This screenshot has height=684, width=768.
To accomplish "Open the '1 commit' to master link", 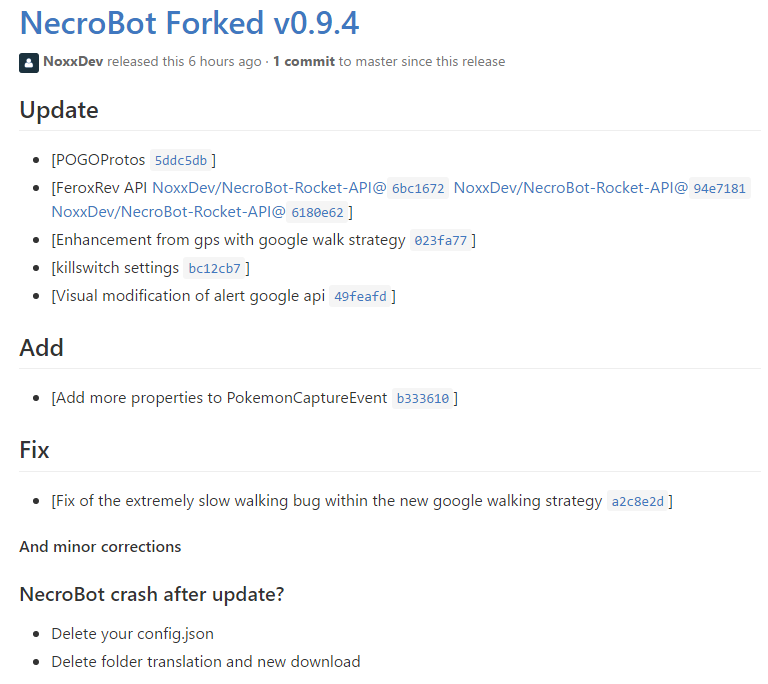I will point(304,62).
